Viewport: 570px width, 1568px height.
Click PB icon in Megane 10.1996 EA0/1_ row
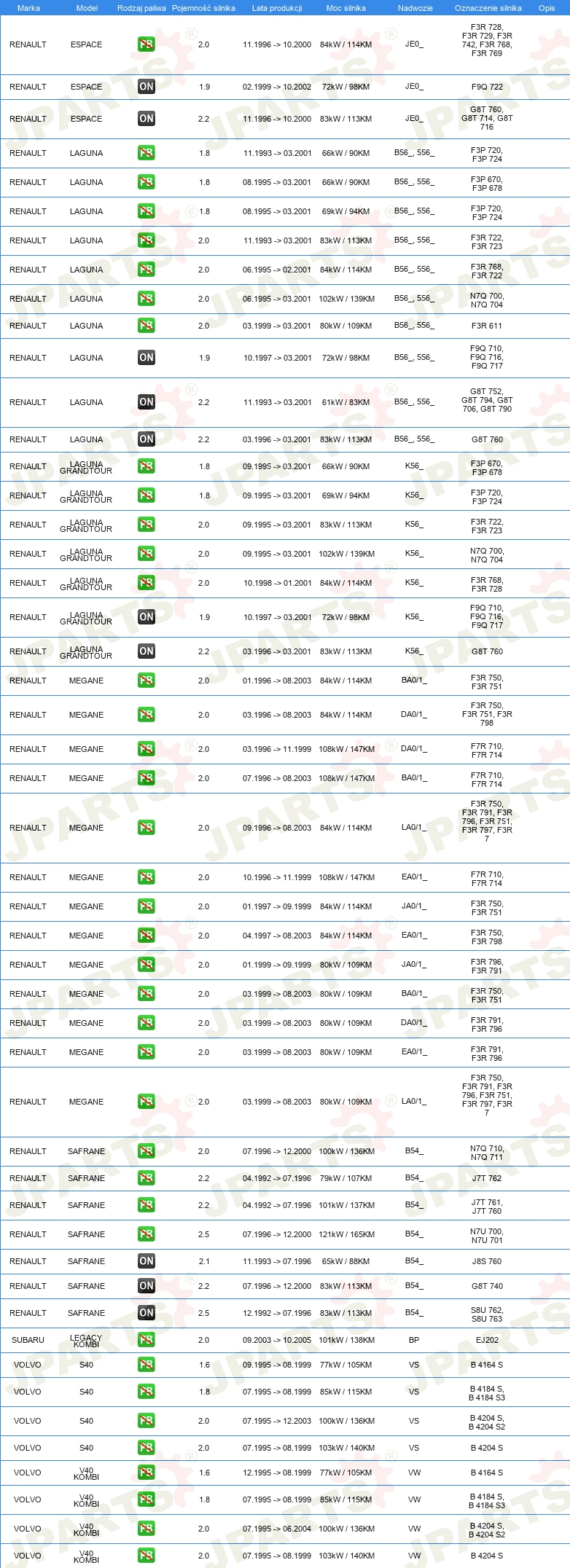coord(146,877)
